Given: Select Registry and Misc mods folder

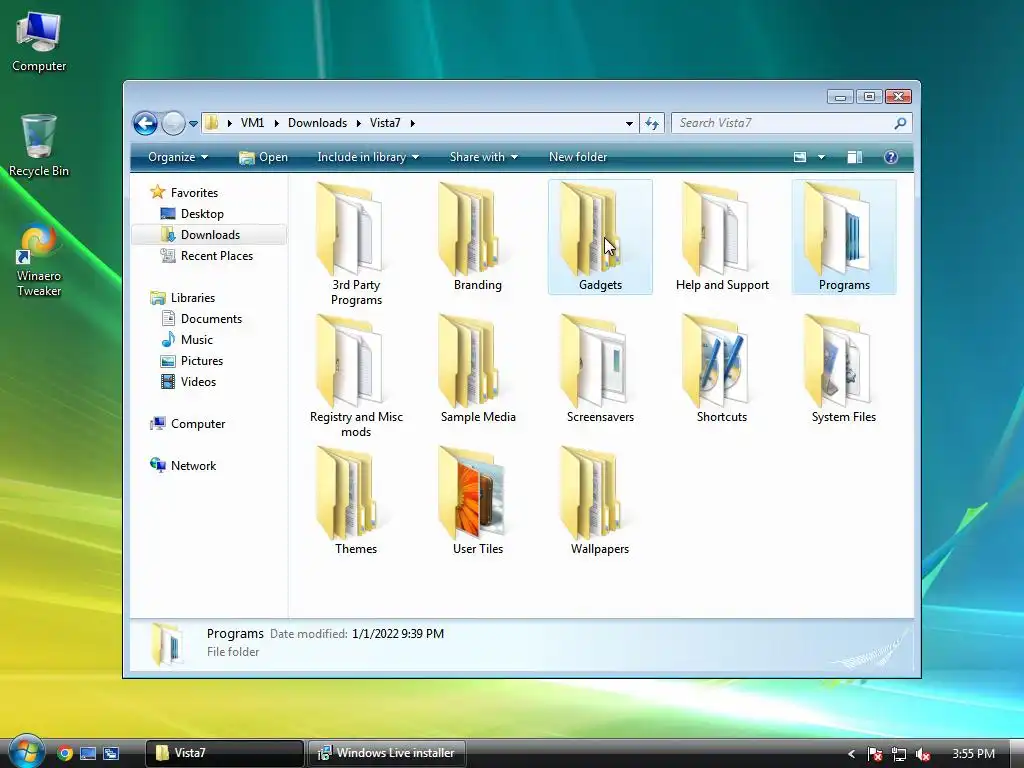Looking at the screenshot, I should pyautogui.click(x=356, y=376).
